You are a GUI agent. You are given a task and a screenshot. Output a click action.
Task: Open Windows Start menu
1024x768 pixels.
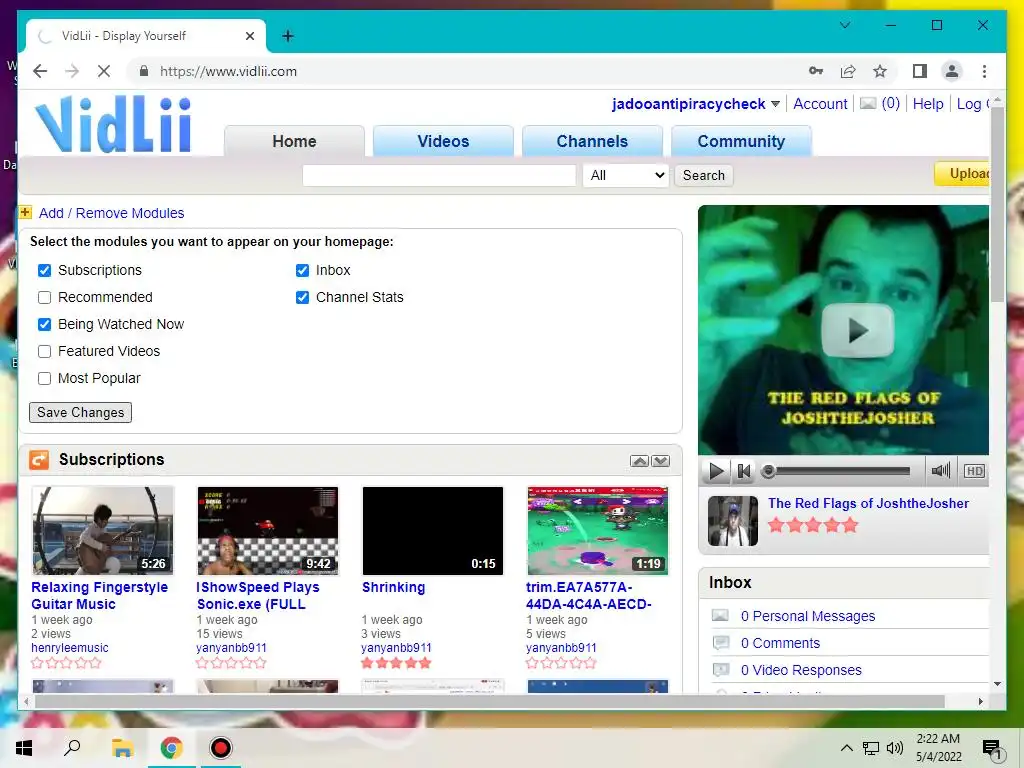(24, 748)
